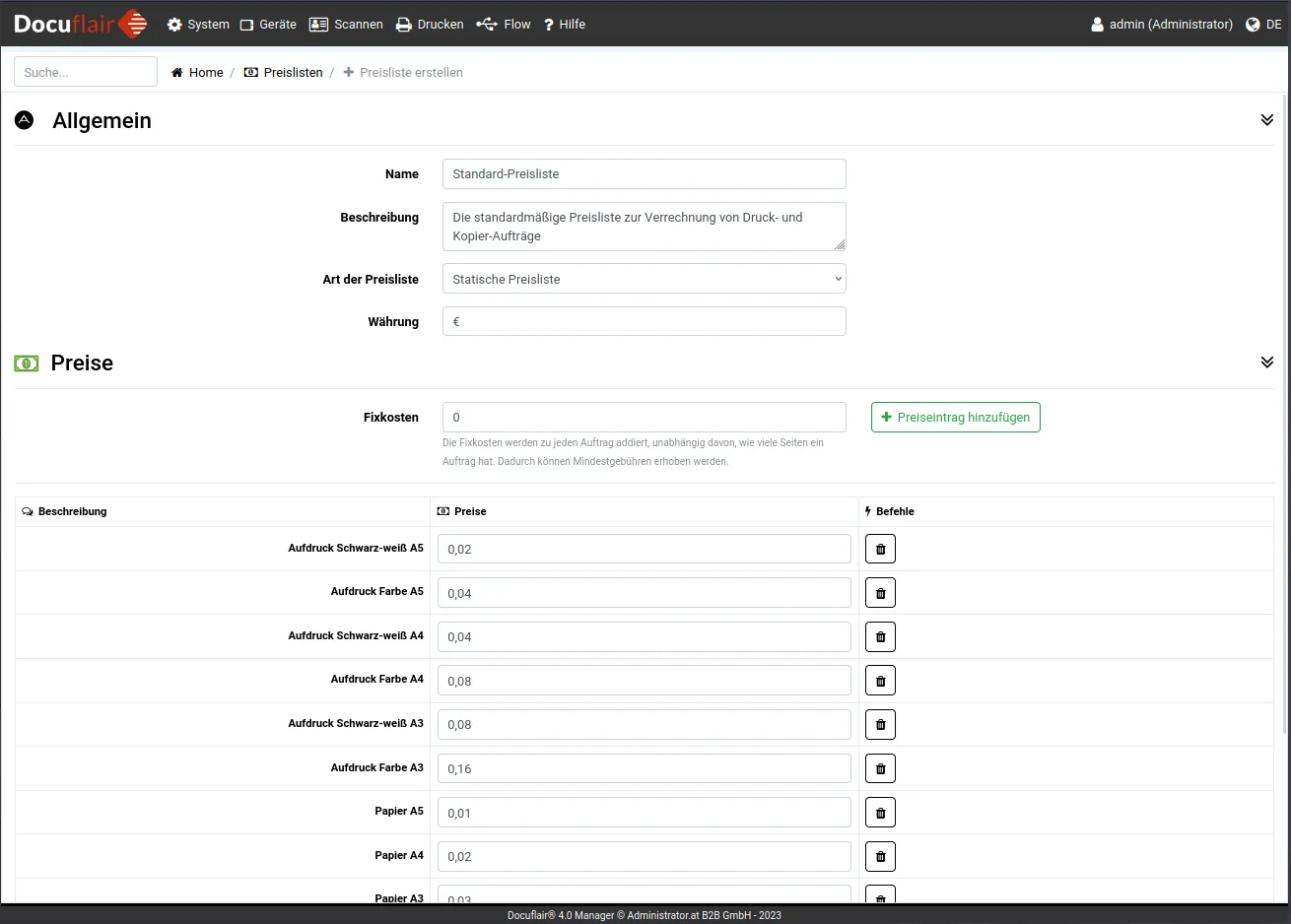Navigate to Home breadcrumb
This screenshot has height=924, width=1291.
(197, 72)
